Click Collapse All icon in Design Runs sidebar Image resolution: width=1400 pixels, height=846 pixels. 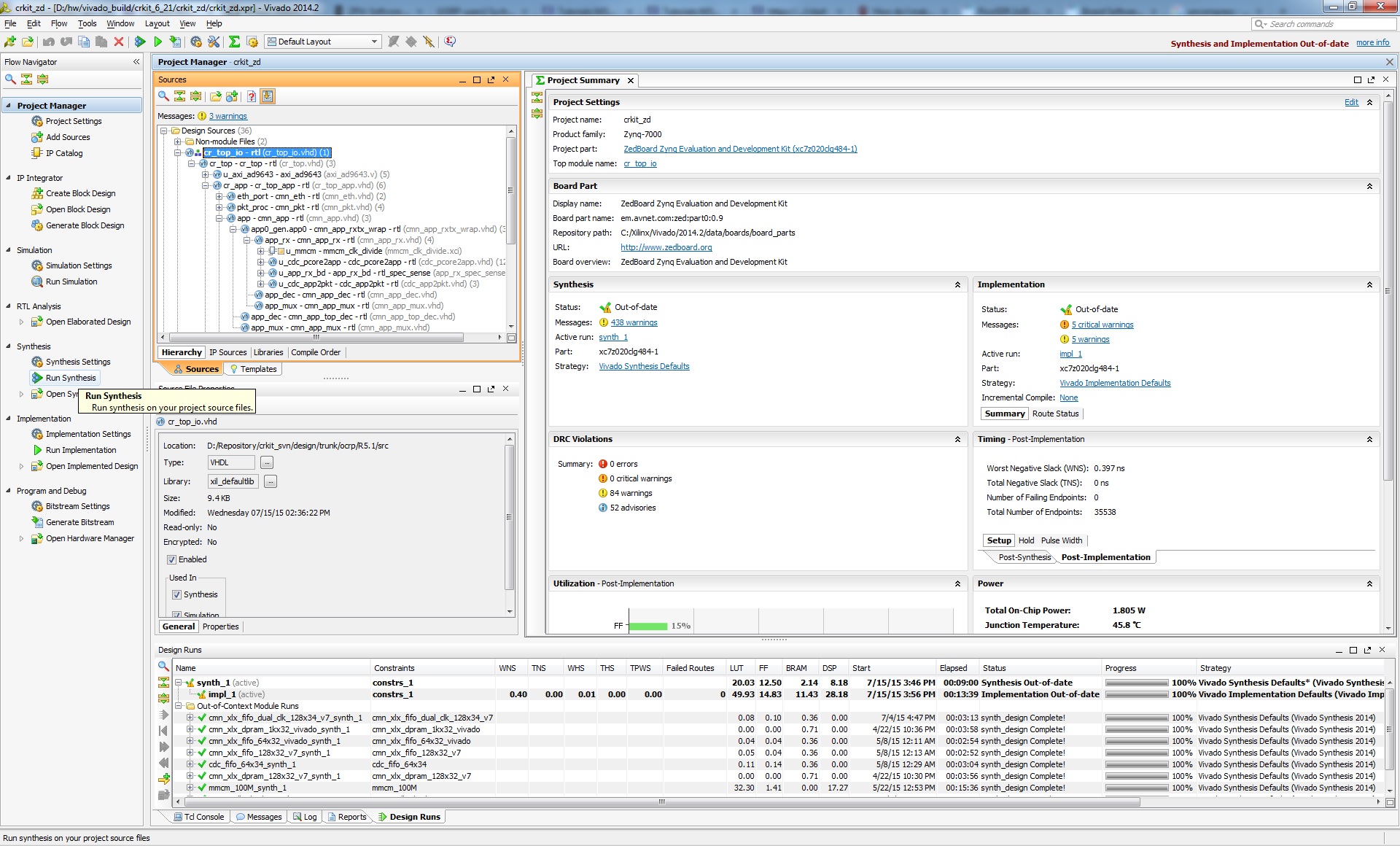click(163, 682)
